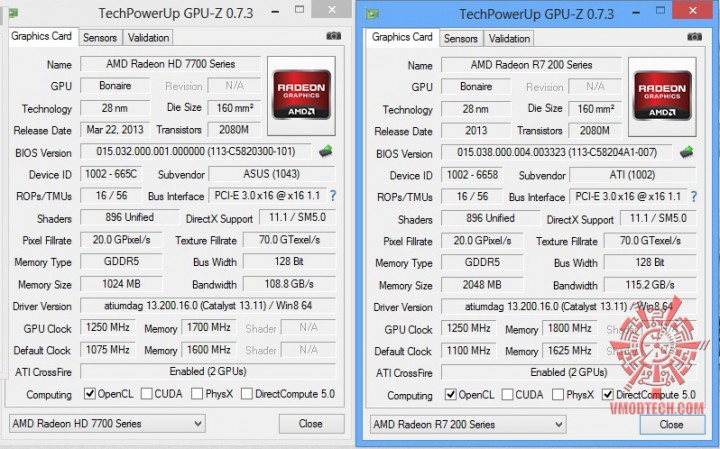
Task: Click Device ID value 1002 - 6658
Action: 472,175
